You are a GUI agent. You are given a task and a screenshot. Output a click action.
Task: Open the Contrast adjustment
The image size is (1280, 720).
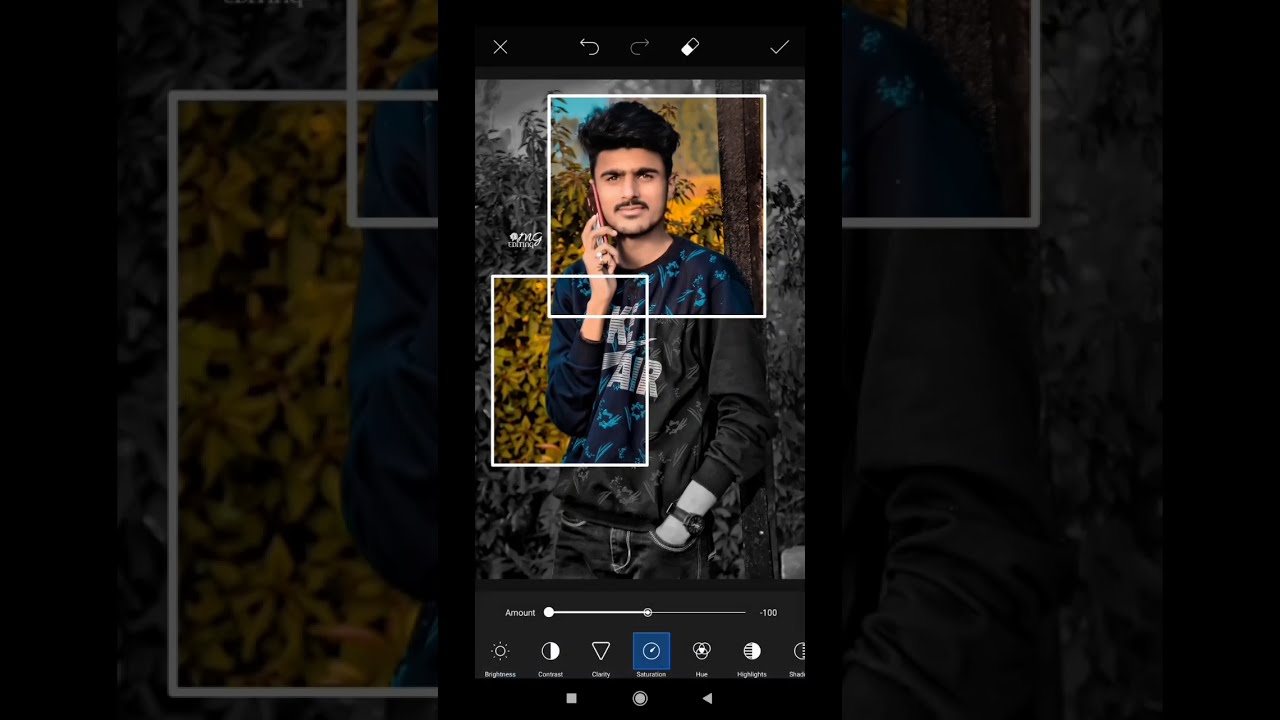(550, 656)
